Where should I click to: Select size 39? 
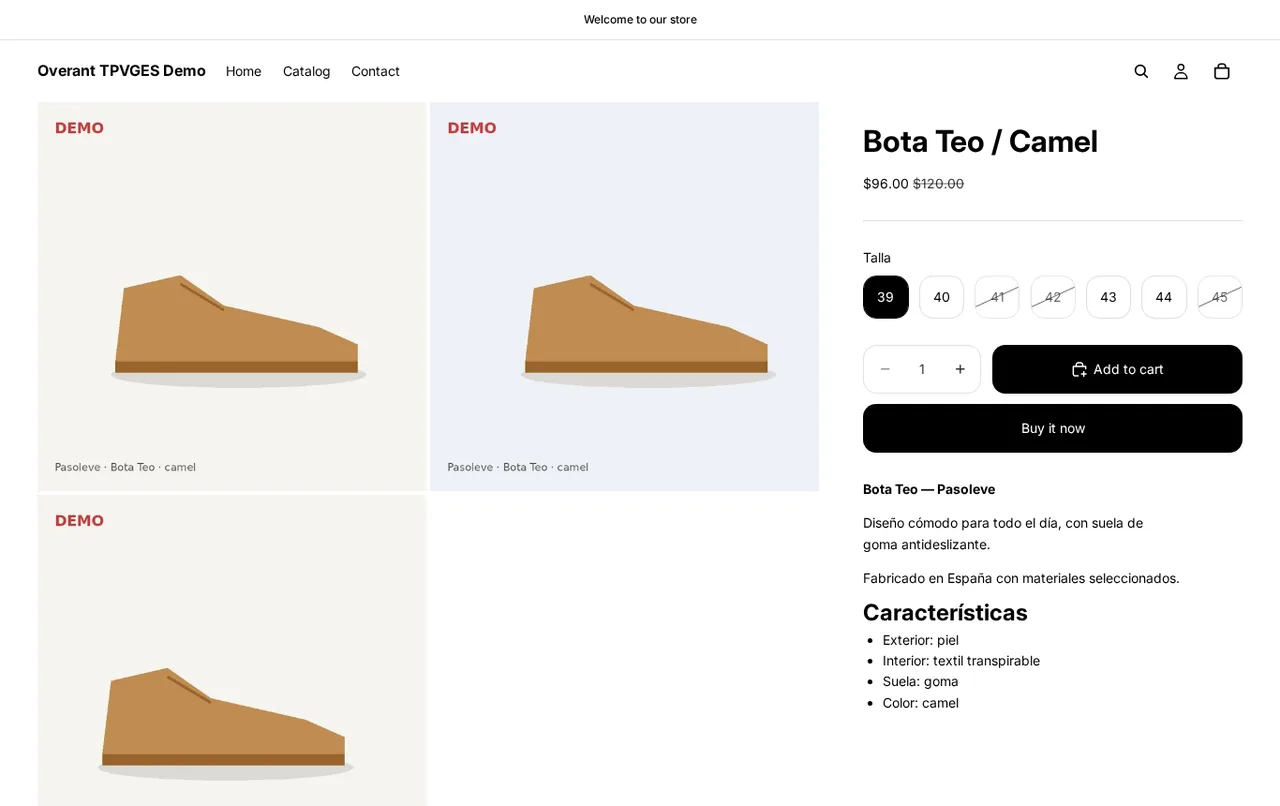pos(886,297)
